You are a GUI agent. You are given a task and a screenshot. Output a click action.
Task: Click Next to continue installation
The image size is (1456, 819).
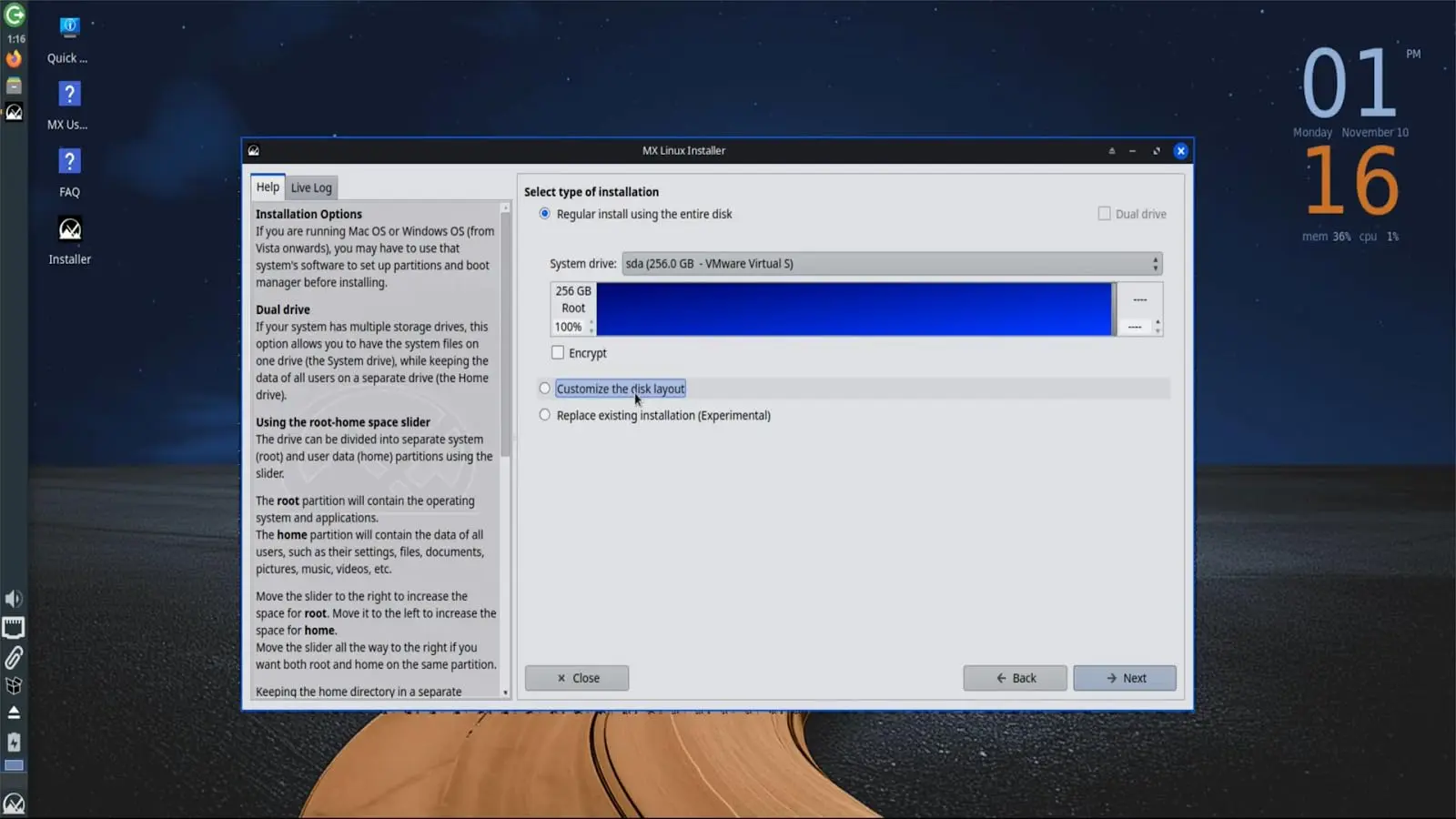click(x=1125, y=678)
